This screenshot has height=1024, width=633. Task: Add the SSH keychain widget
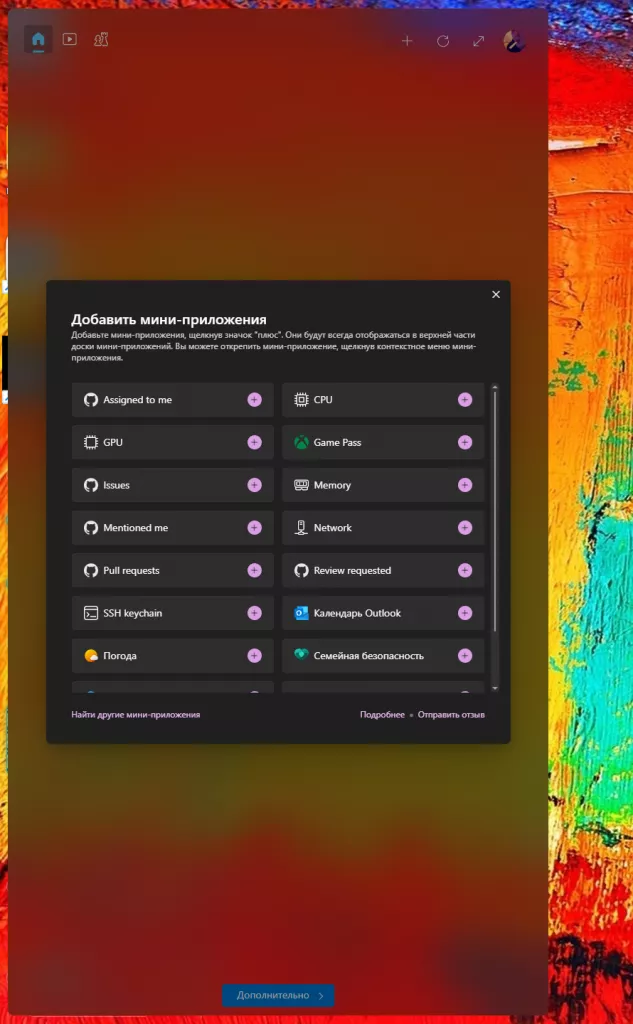[x=254, y=613]
